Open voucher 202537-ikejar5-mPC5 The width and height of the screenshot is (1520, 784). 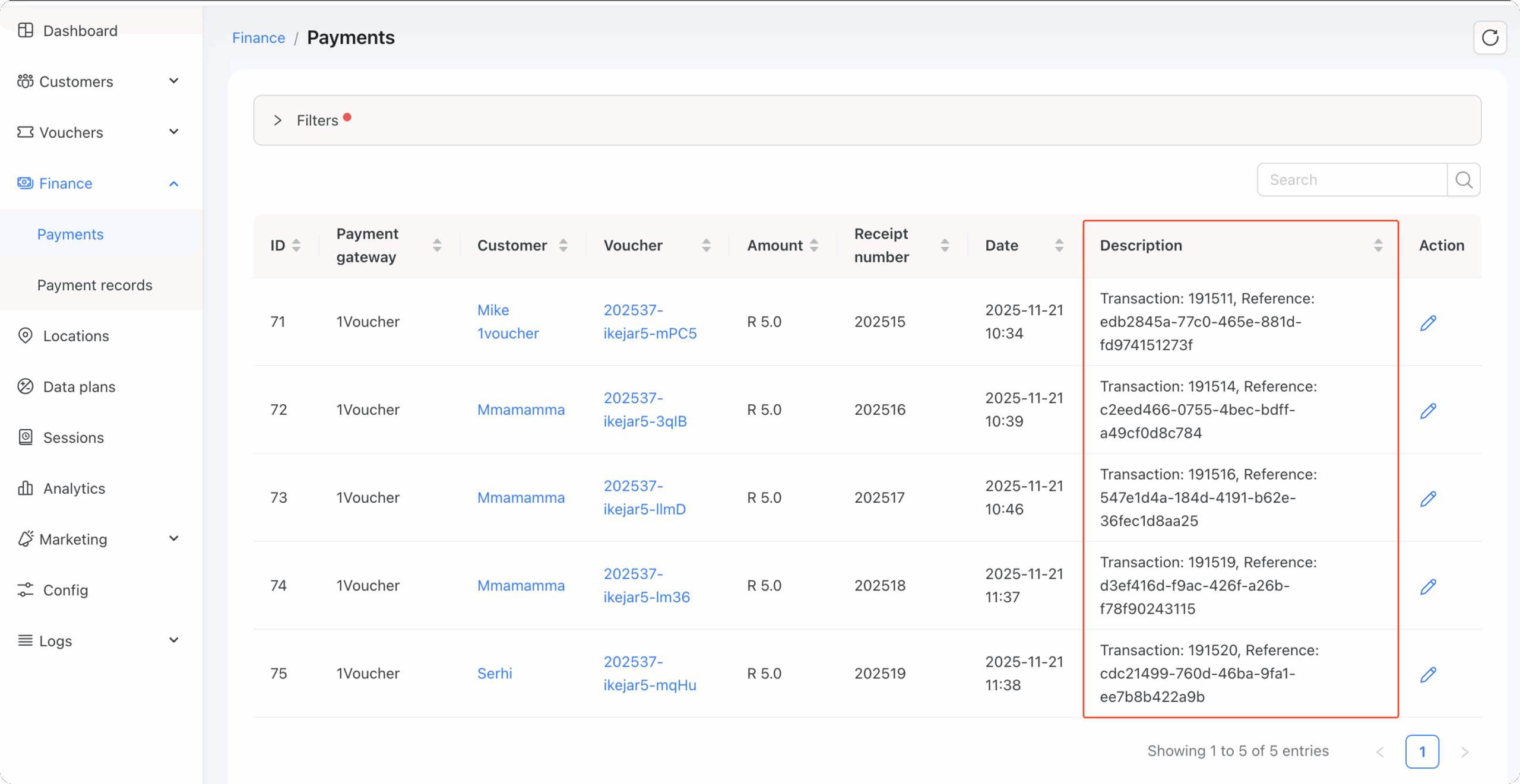click(651, 321)
